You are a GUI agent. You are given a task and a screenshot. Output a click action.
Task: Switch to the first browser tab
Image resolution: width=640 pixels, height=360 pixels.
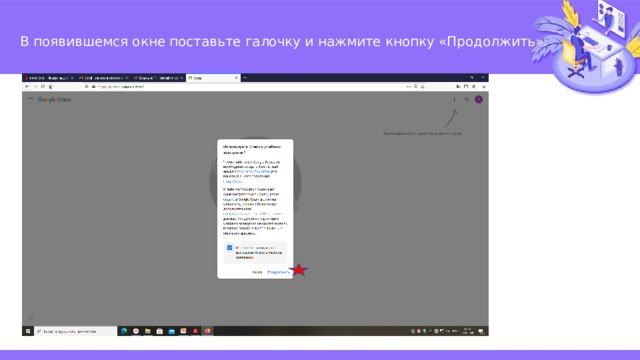point(49,78)
